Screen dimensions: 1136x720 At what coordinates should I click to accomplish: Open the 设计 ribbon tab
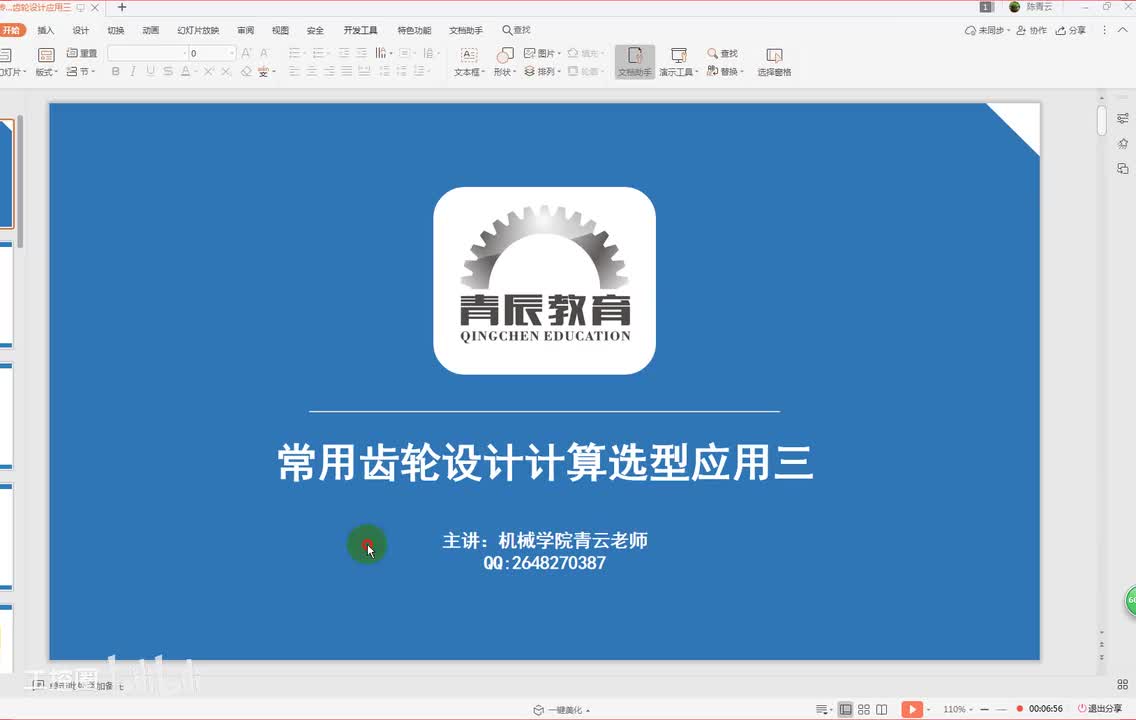pyautogui.click(x=80, y=30)
